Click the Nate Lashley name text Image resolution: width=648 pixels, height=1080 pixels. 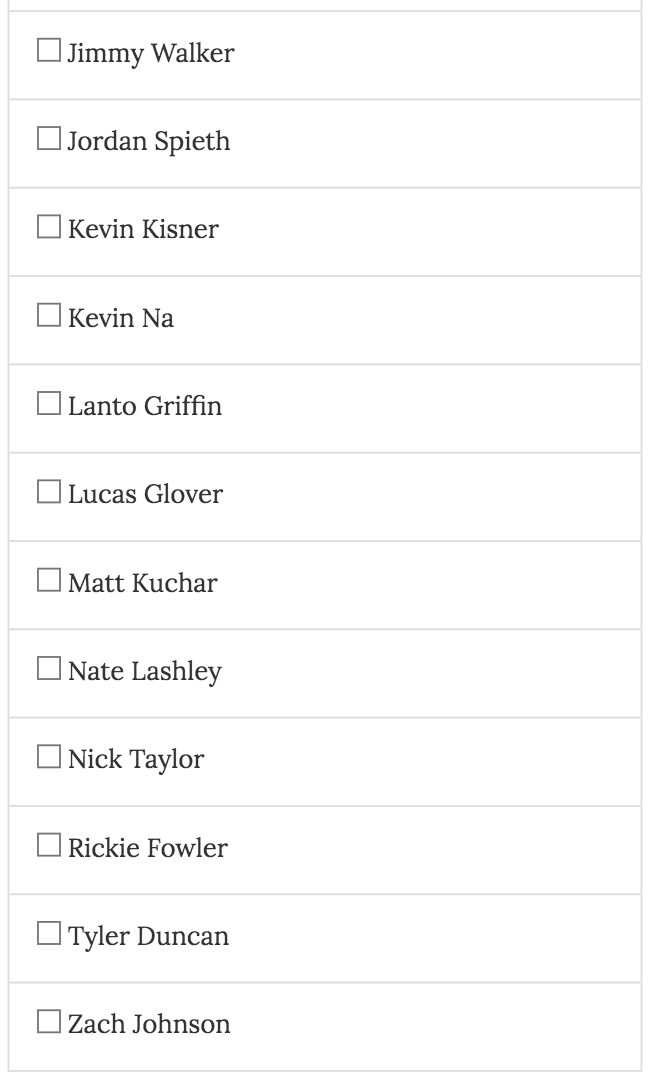pyautogui.click(x=145, y=671)
